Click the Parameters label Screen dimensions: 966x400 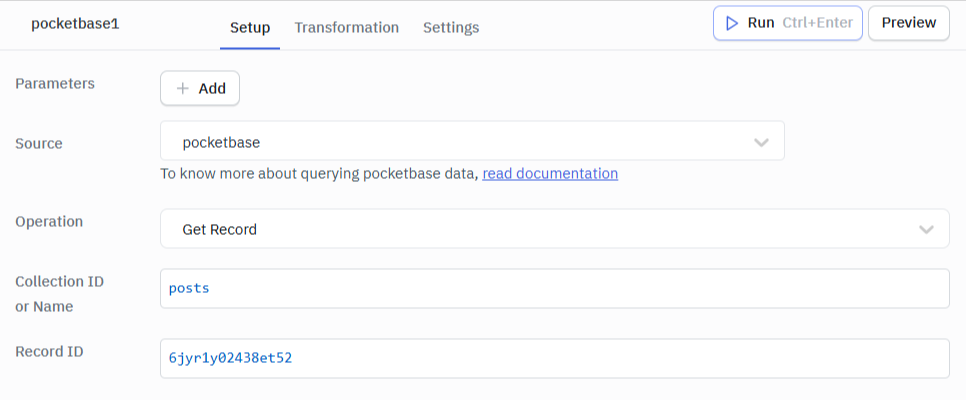point(55,84)
